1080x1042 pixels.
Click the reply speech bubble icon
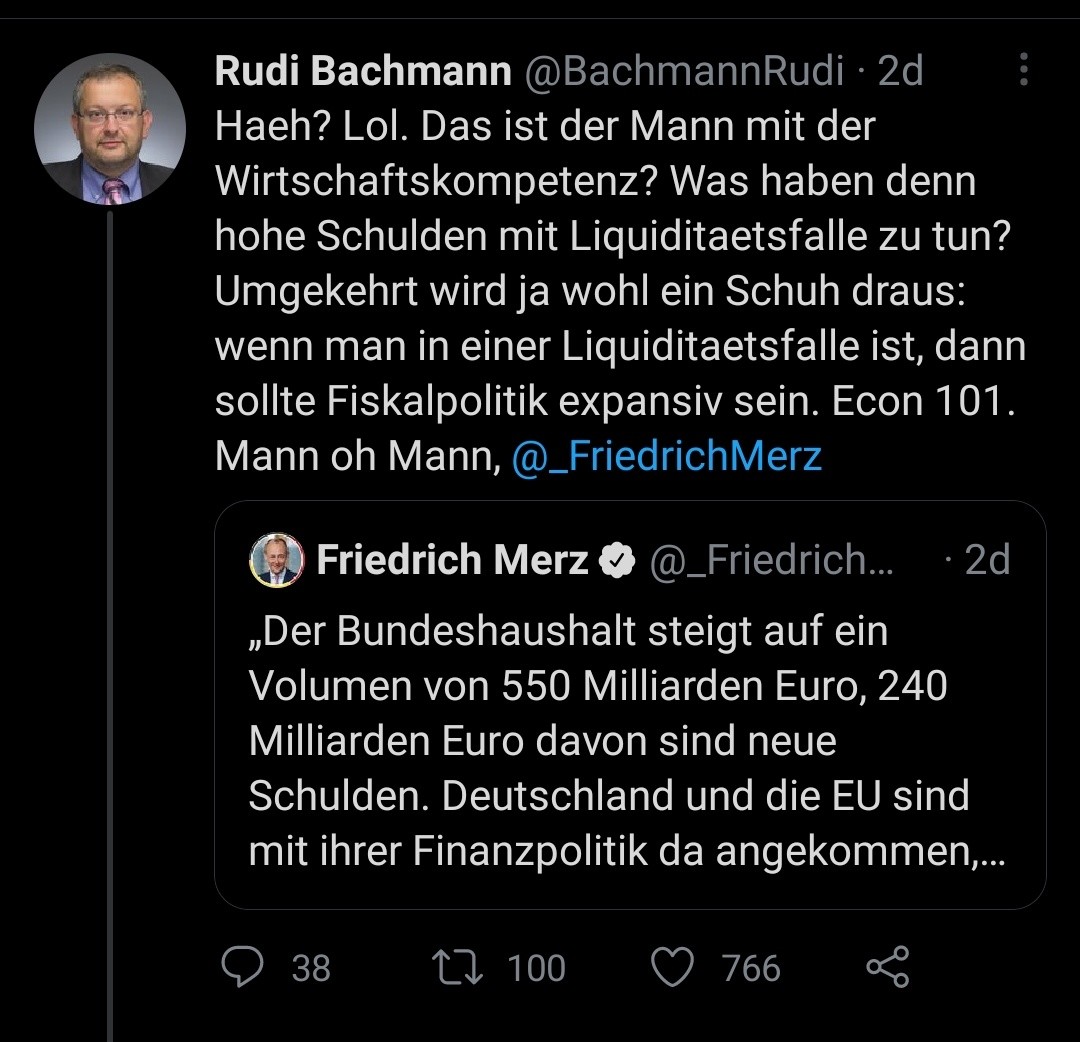(243, 967)
